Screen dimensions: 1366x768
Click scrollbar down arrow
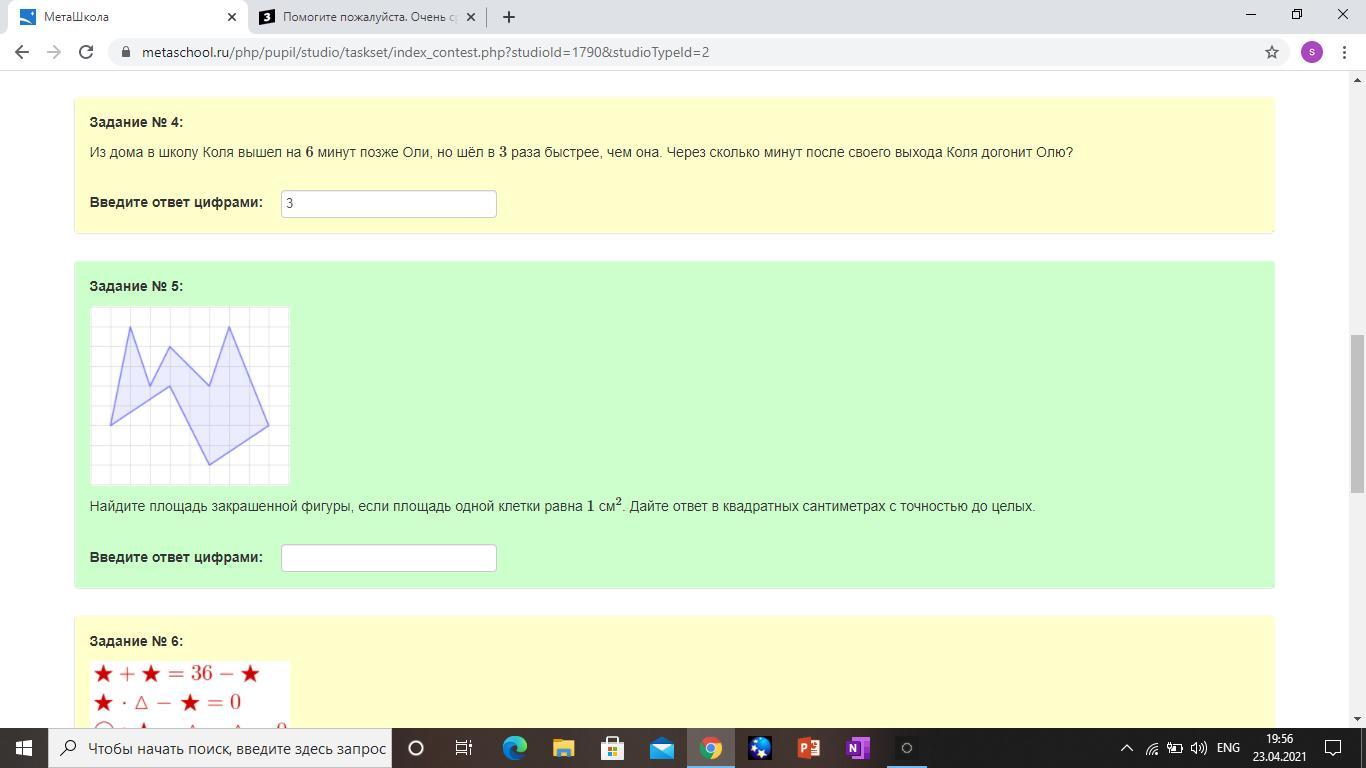point(1357,719)
